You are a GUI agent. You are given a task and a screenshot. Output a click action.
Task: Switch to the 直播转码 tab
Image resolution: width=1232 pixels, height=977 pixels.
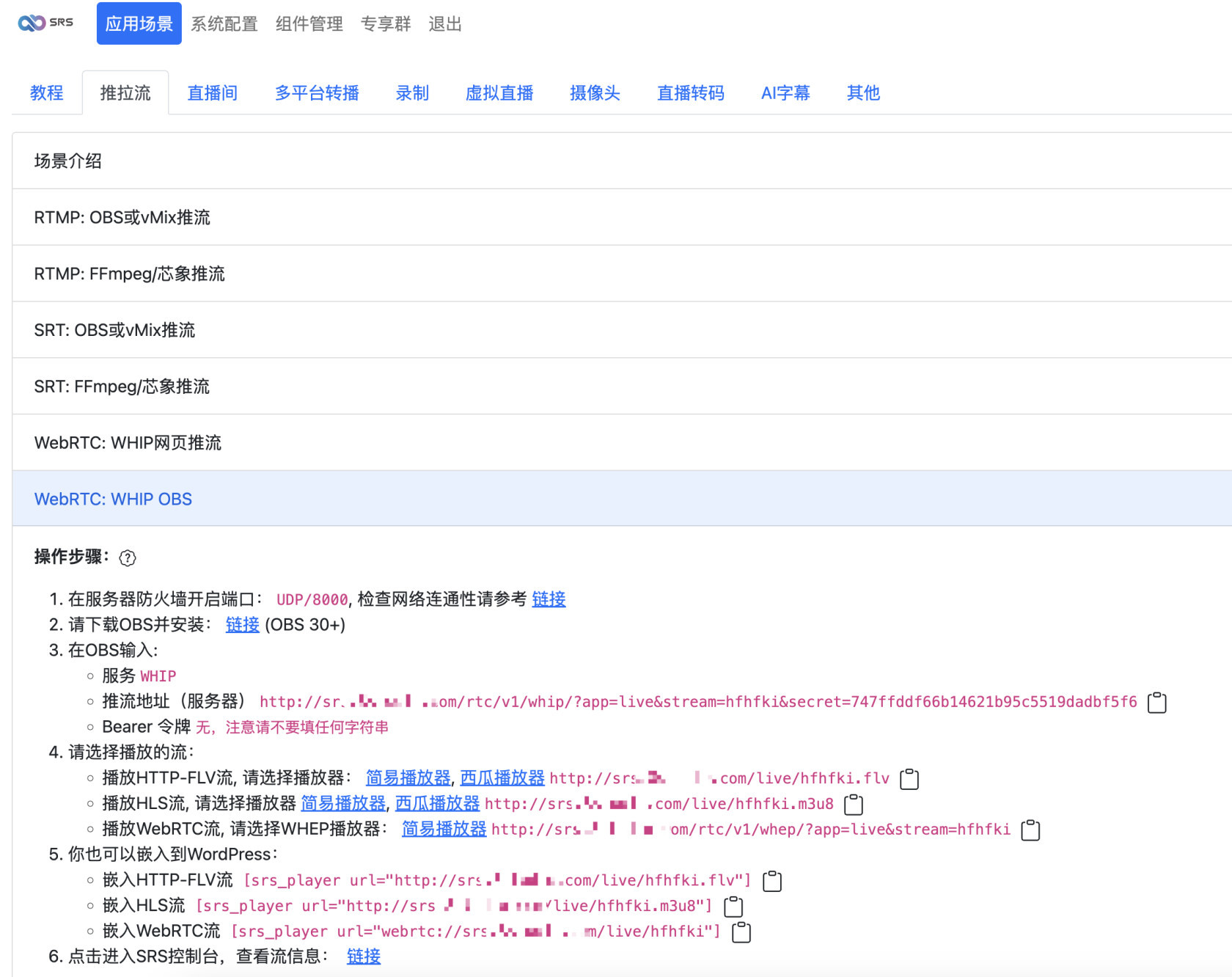pyautogui.click(x=691, y=93)
